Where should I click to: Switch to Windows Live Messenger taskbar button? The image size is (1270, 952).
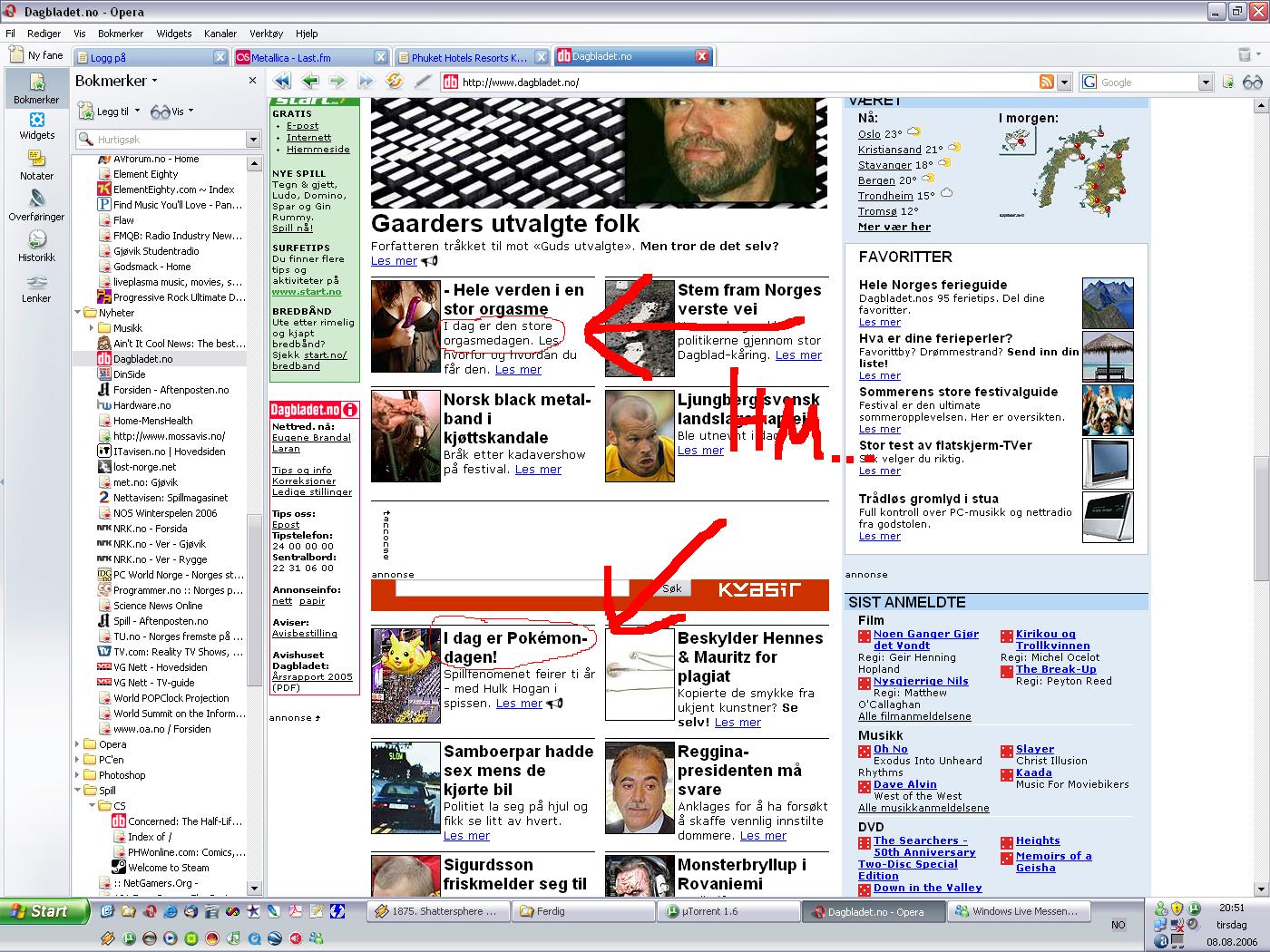[1018, 911]
